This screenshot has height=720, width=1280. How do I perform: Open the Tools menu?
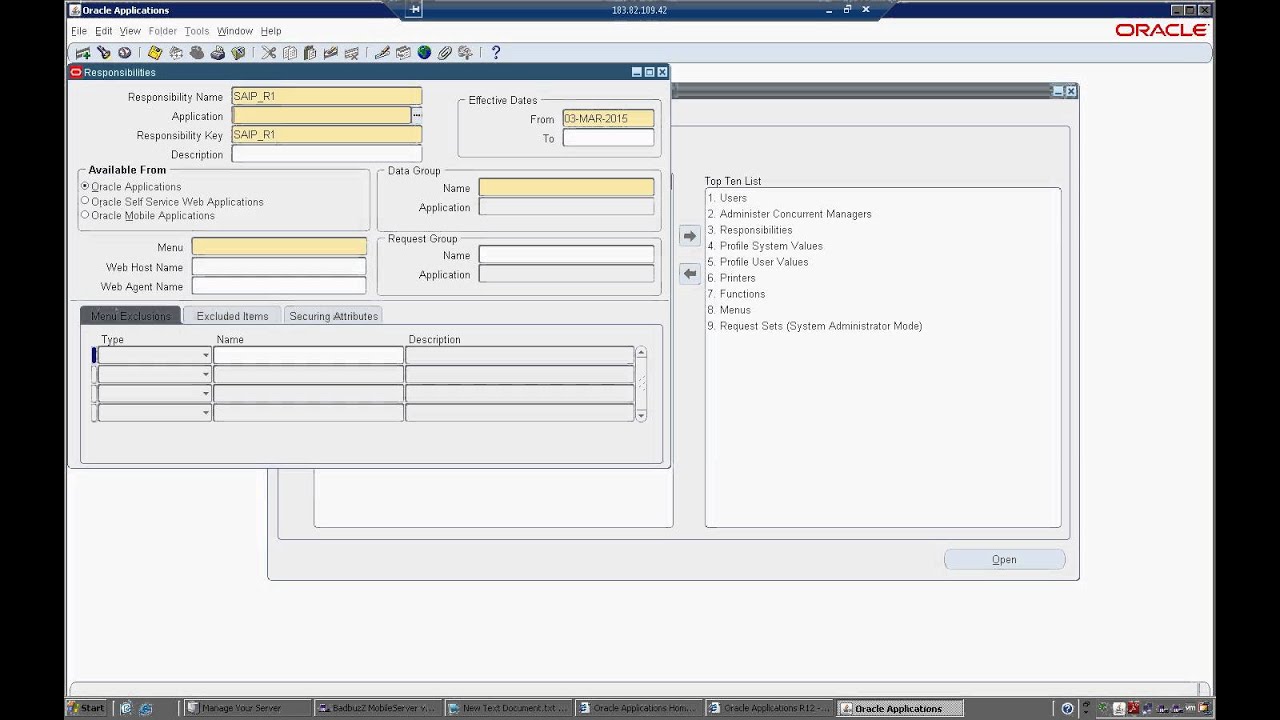(x=197, y=31)
